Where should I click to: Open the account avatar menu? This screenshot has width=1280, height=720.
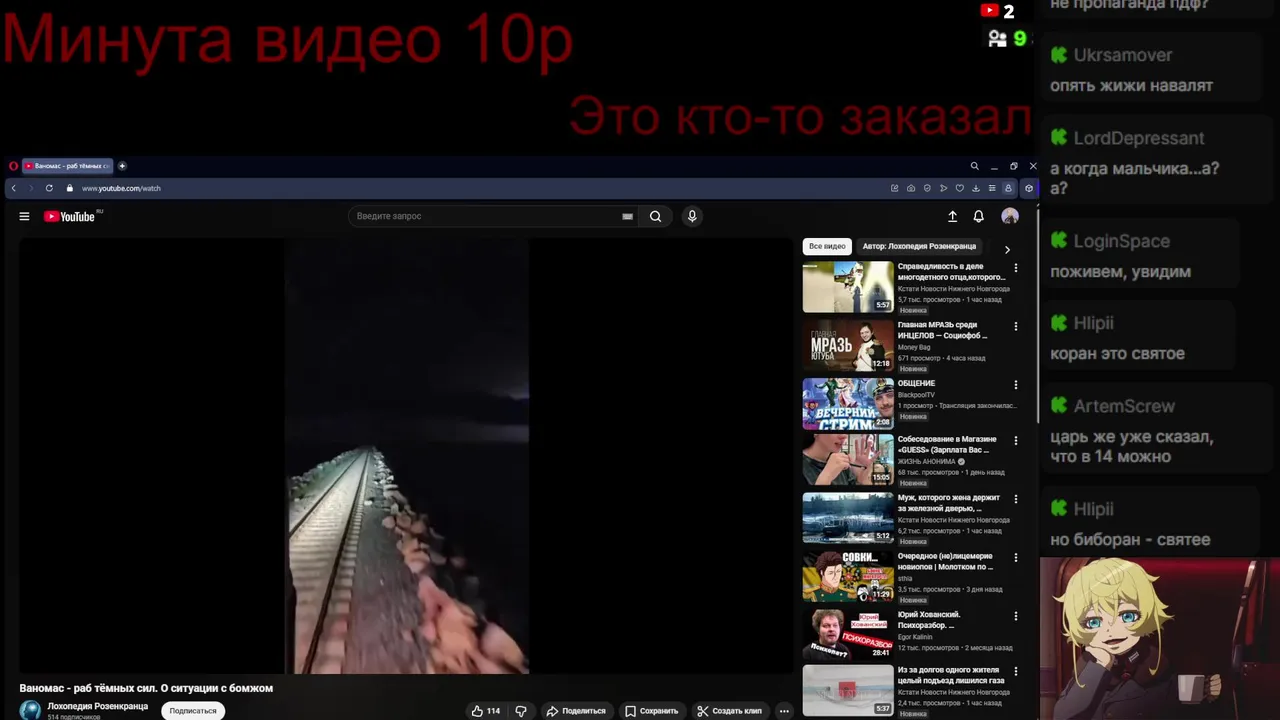coord(1010,216)
